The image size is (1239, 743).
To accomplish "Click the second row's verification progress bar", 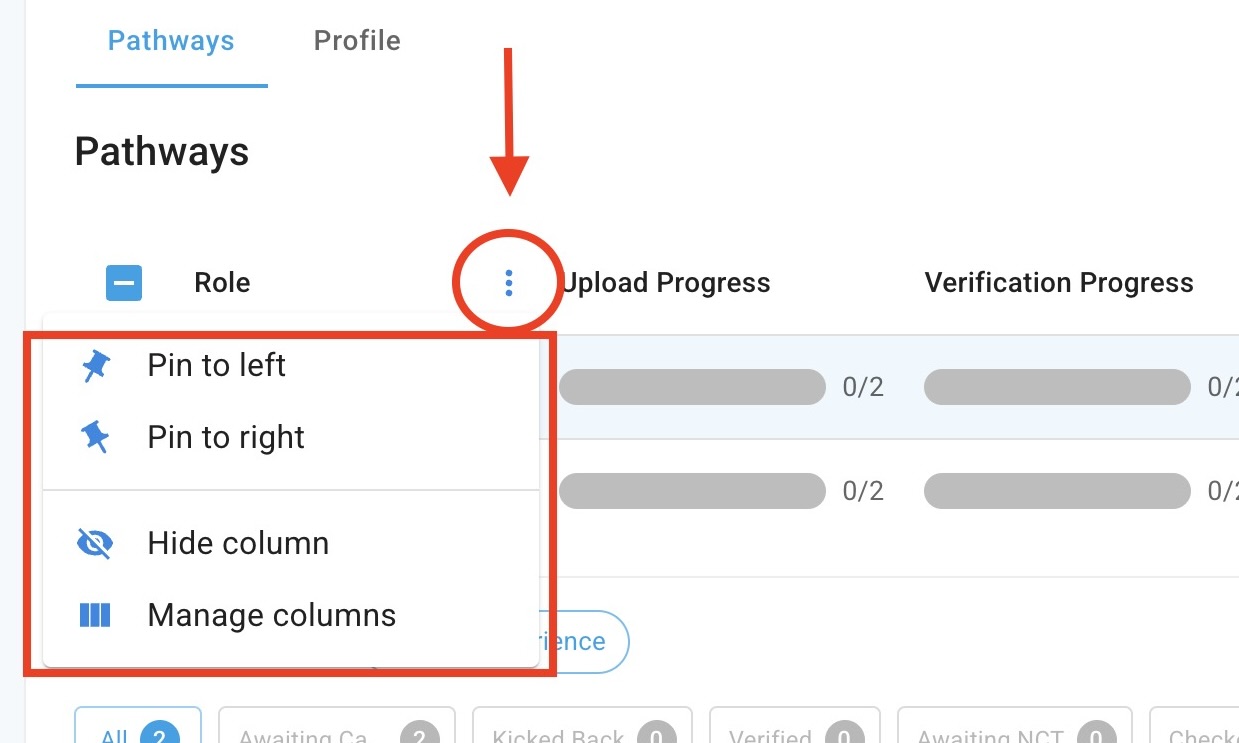I will click(1057, 491).
